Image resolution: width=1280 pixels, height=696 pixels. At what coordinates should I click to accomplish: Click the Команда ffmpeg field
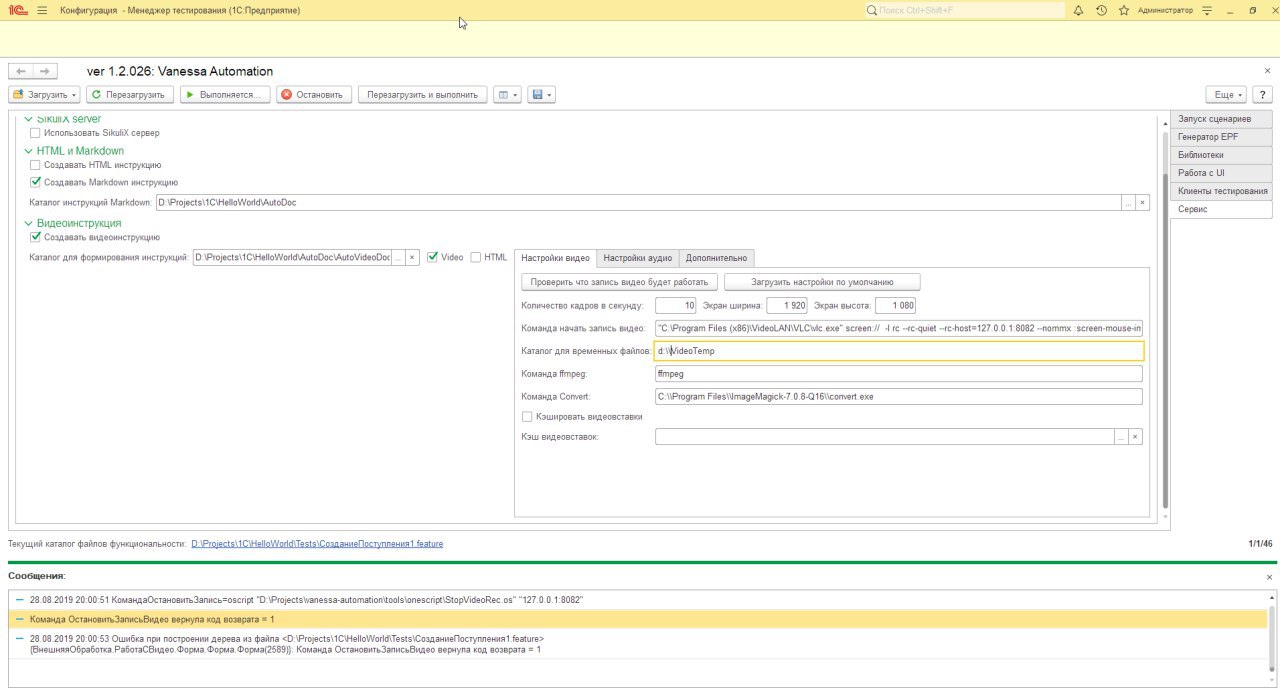[898, 374]
